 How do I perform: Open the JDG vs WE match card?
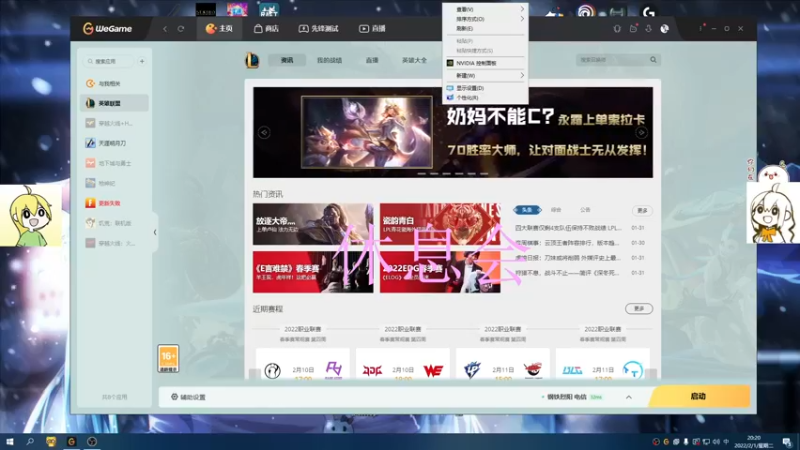tap(403, 363)
